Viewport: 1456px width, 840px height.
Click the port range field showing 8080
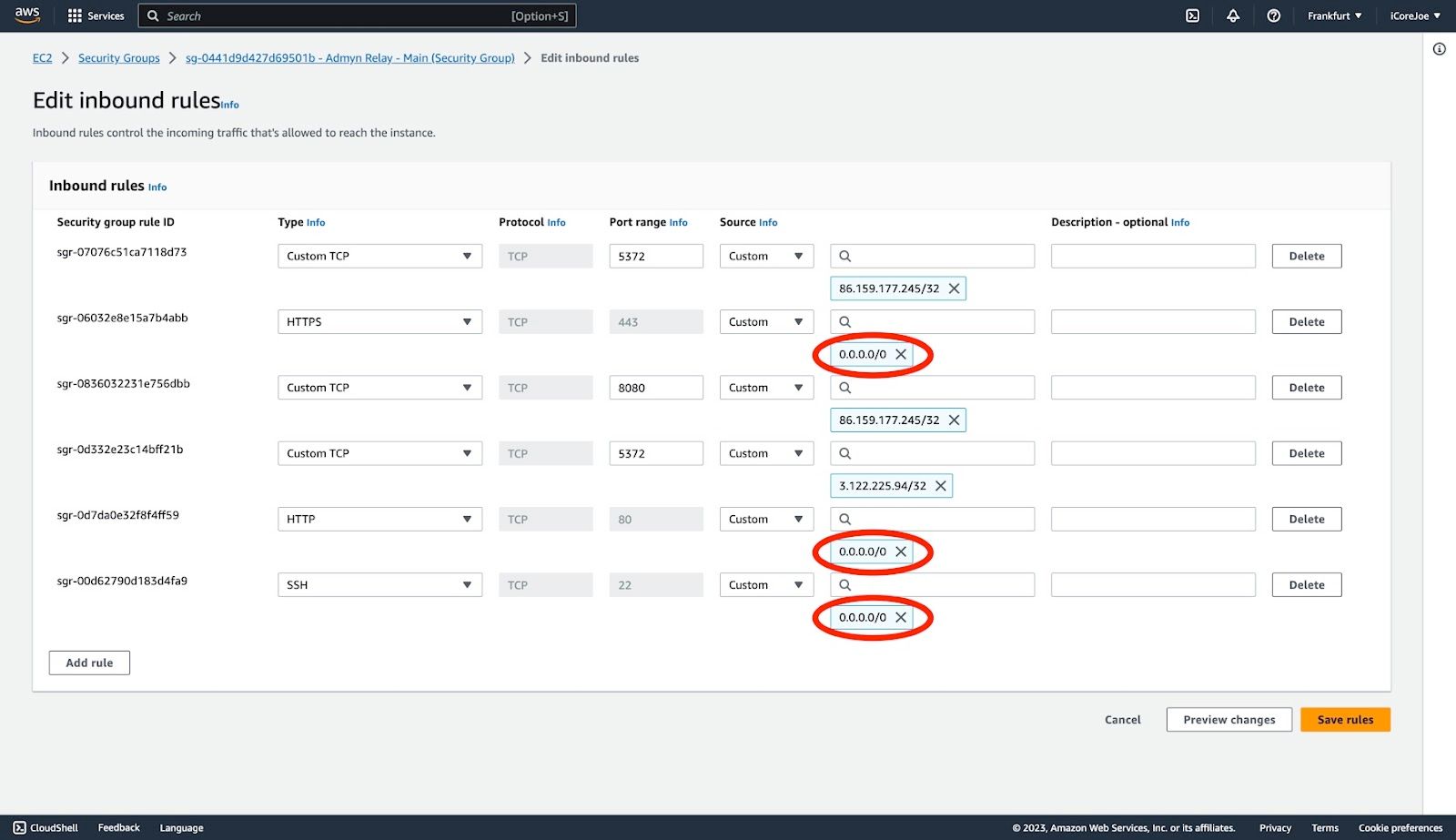click(656, 387)
